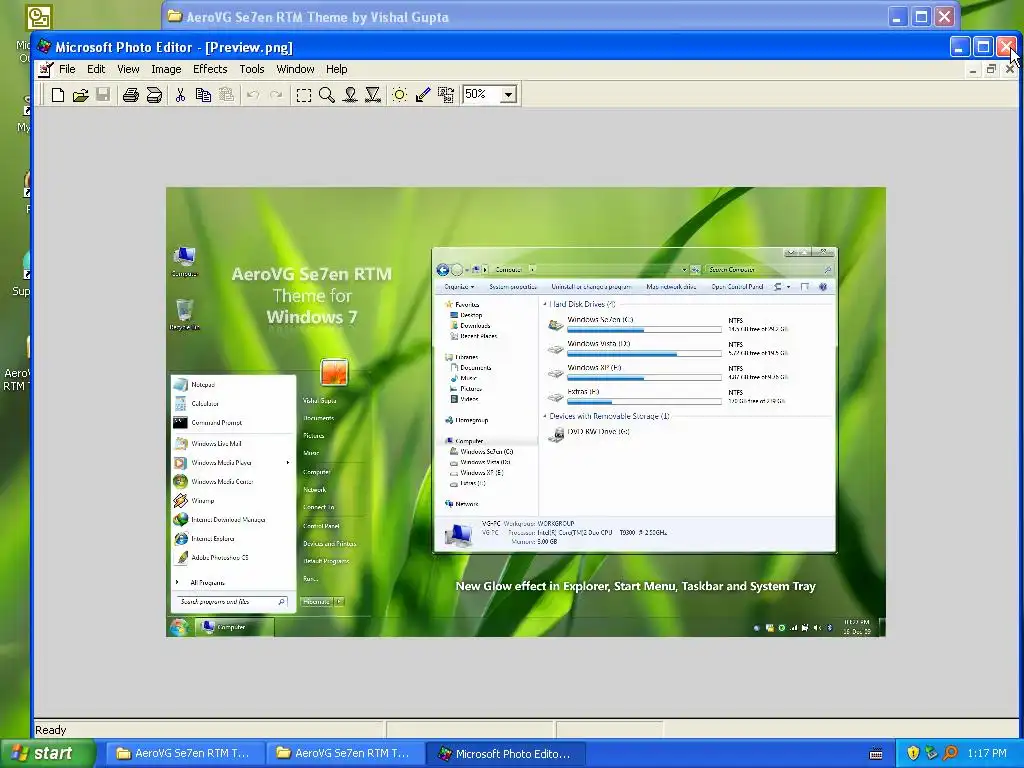The width and height of the screenshot is (1024, 768).
Task: Click the Rotate image toolbar icon
Action: pyautogui.click(x=446, y=95)
